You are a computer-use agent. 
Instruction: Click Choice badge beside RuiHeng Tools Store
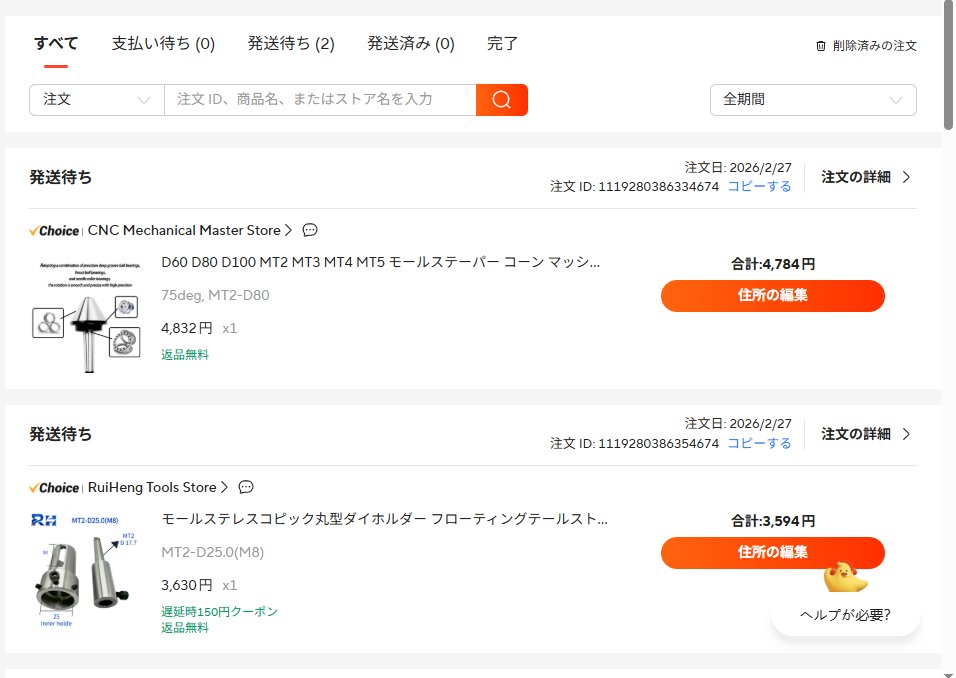coord(55,488)
